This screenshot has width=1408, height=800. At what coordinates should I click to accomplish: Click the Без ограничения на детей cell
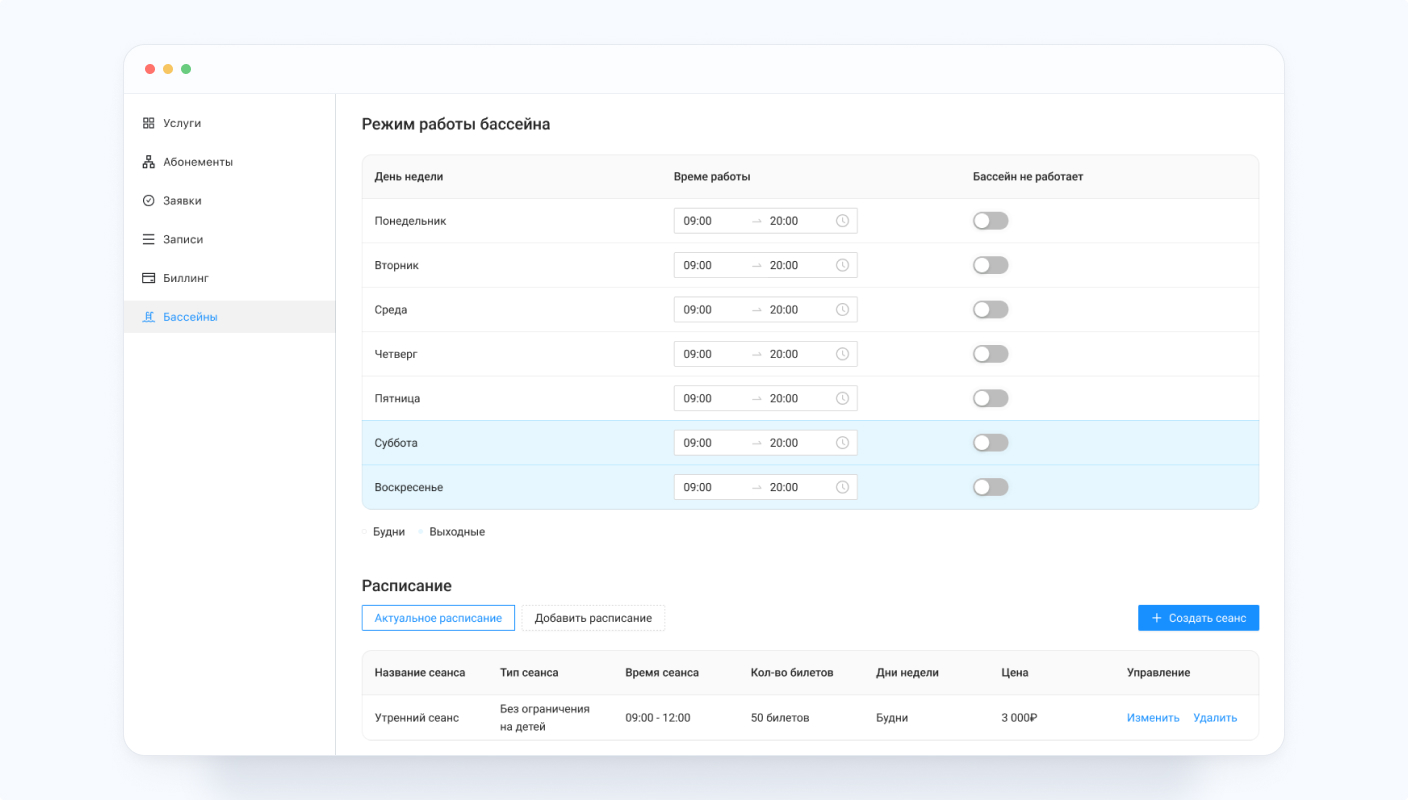point(545,718)
